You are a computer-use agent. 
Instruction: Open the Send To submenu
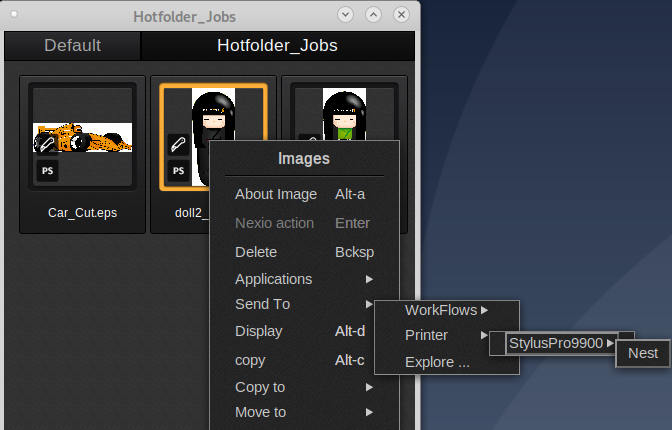304,304
